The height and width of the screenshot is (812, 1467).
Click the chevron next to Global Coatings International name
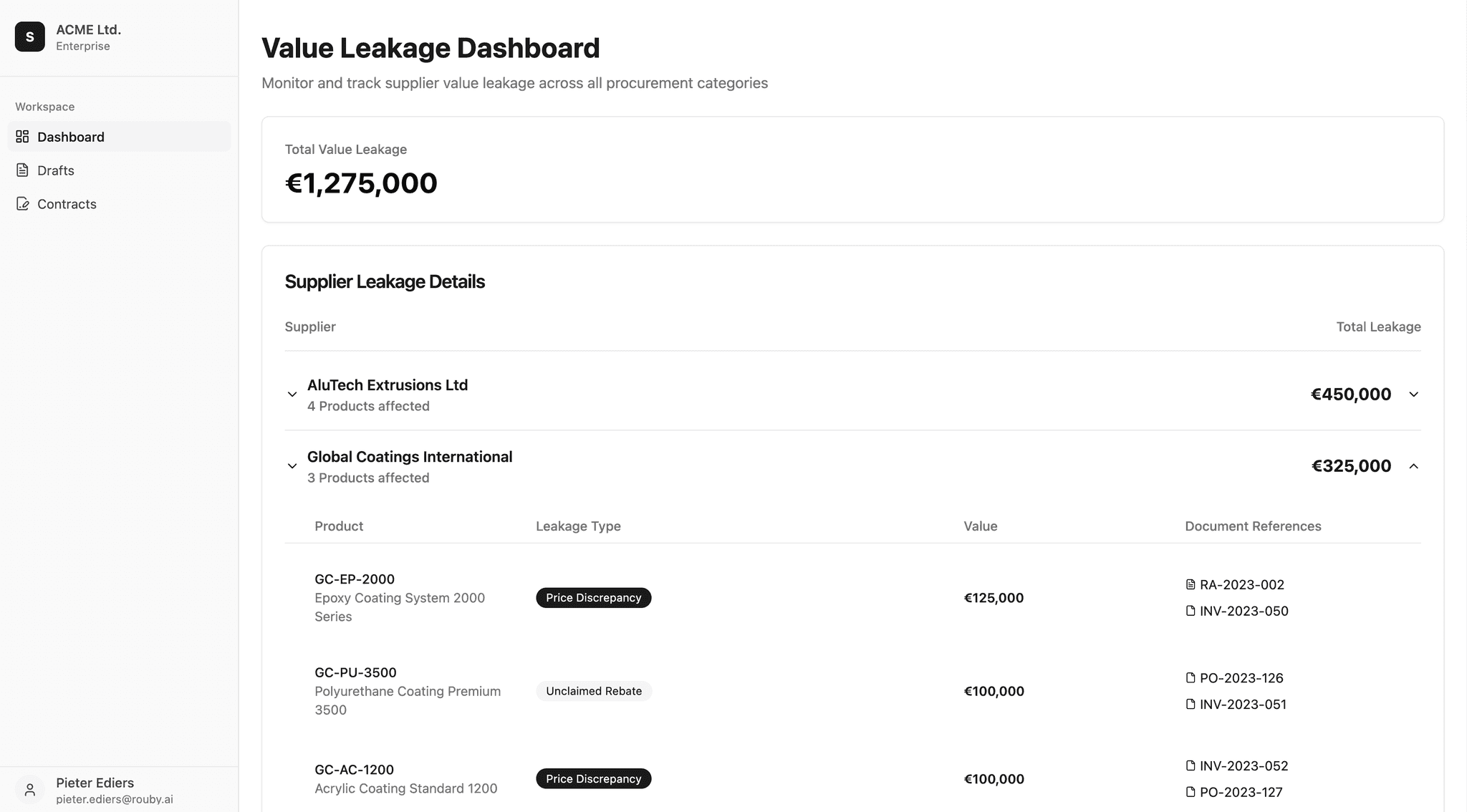(292, 465)
